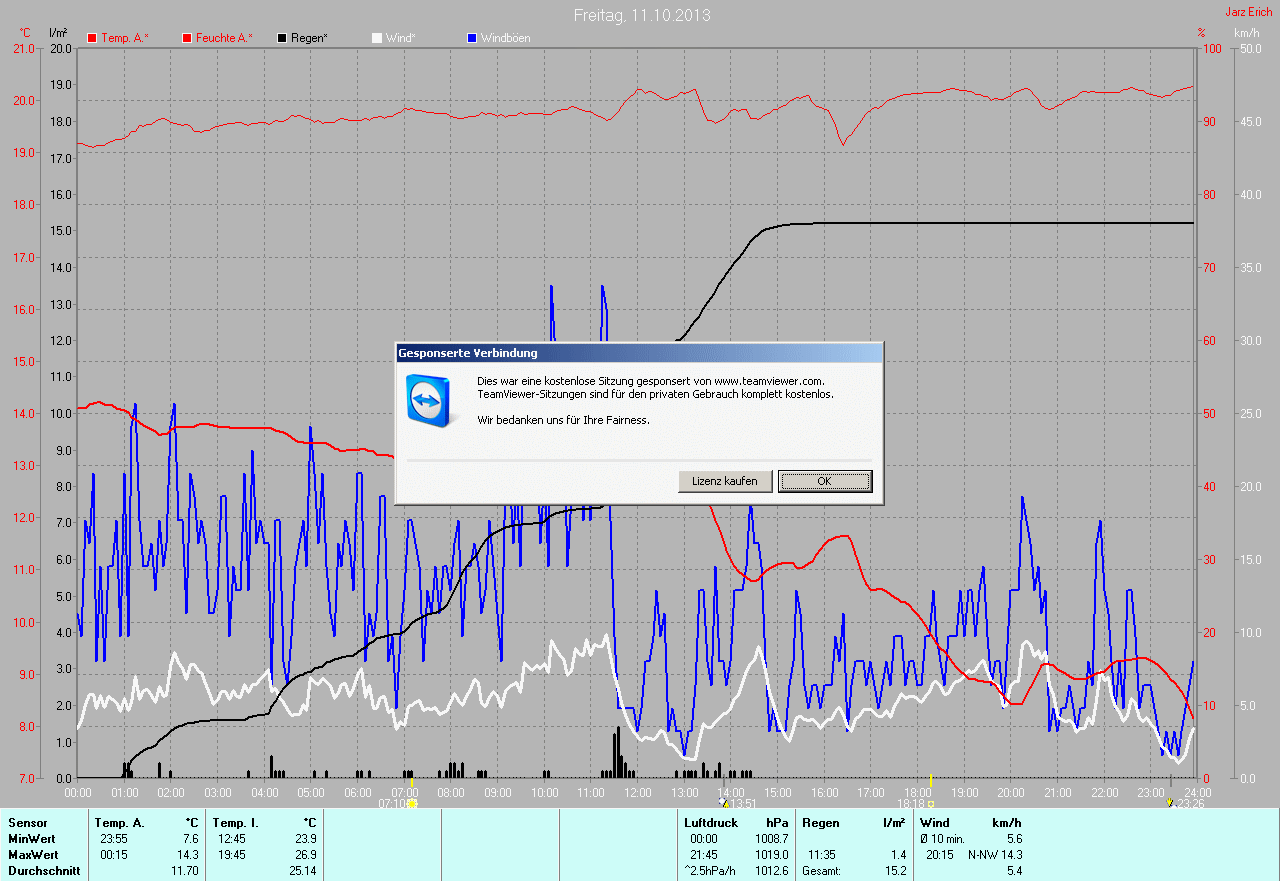Click the red Temp. A. legend square
The image size is (1280, 881).
pyautogui.click(x=93, y=38)
